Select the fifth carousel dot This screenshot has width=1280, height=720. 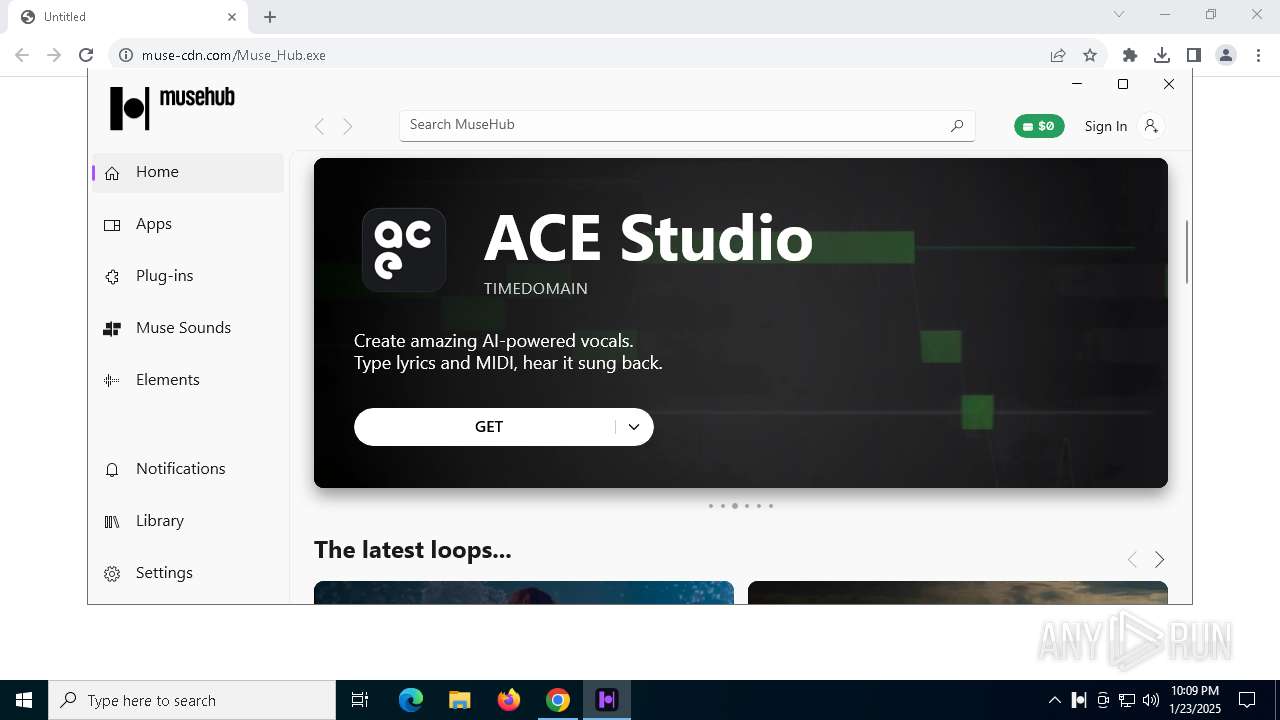pyautogui.click(x=759, y=506)
